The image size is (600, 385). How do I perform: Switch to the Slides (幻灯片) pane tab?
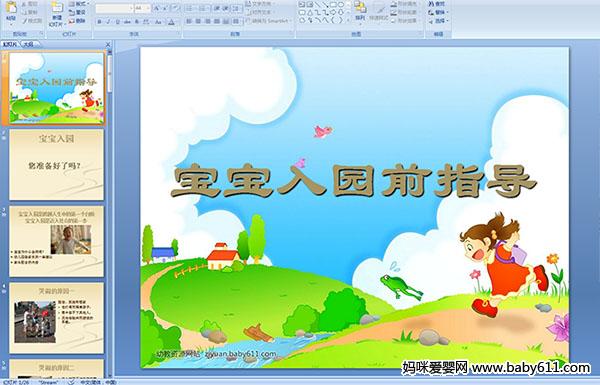10,44
